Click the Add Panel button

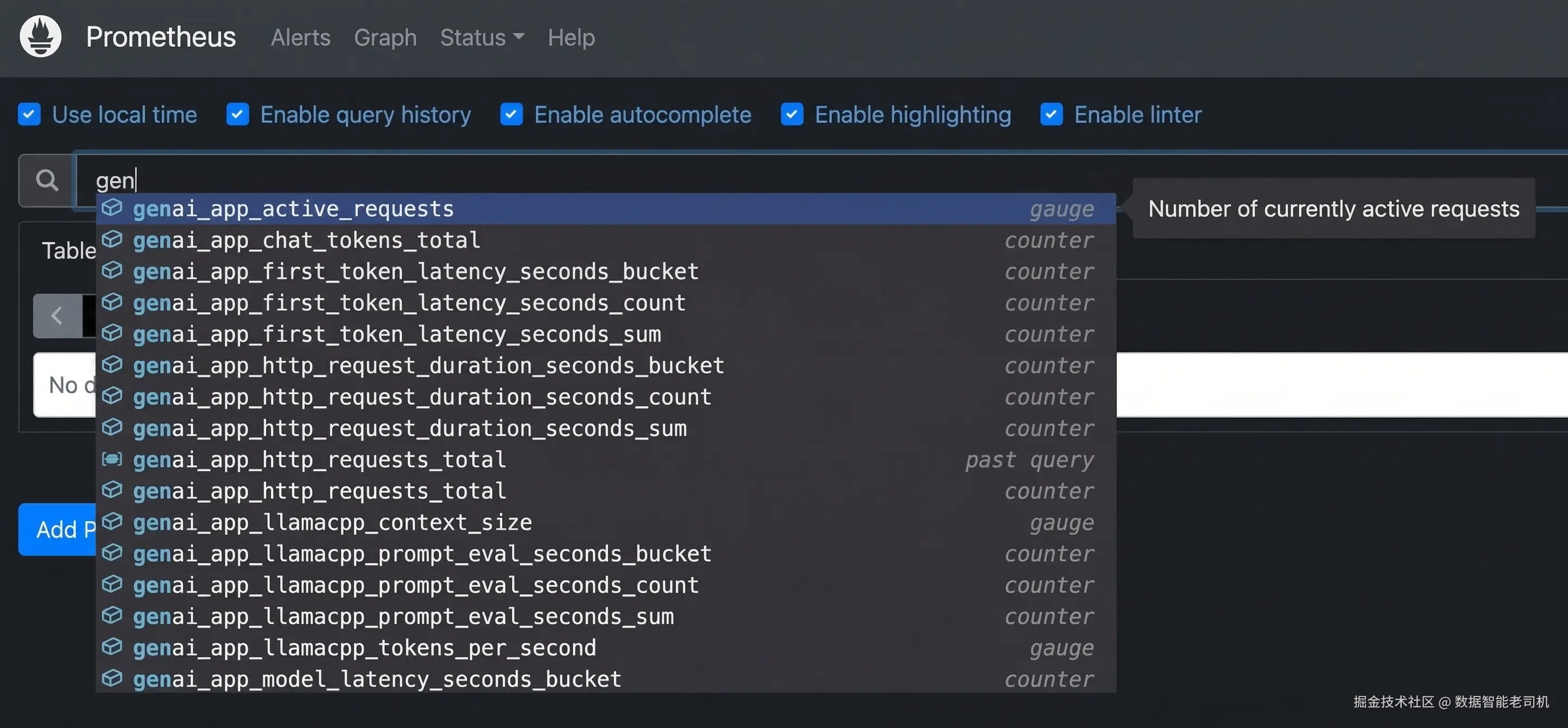coord(58,529)
